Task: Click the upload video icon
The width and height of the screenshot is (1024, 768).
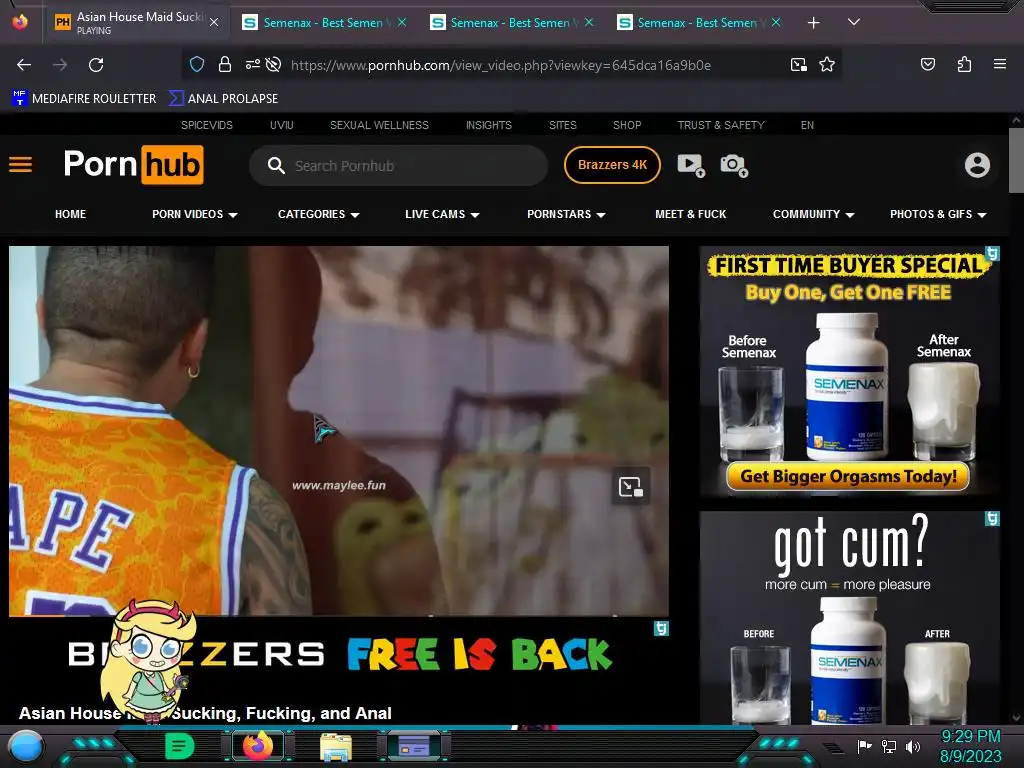Action: pyautogui.click(x=691, y=165)
